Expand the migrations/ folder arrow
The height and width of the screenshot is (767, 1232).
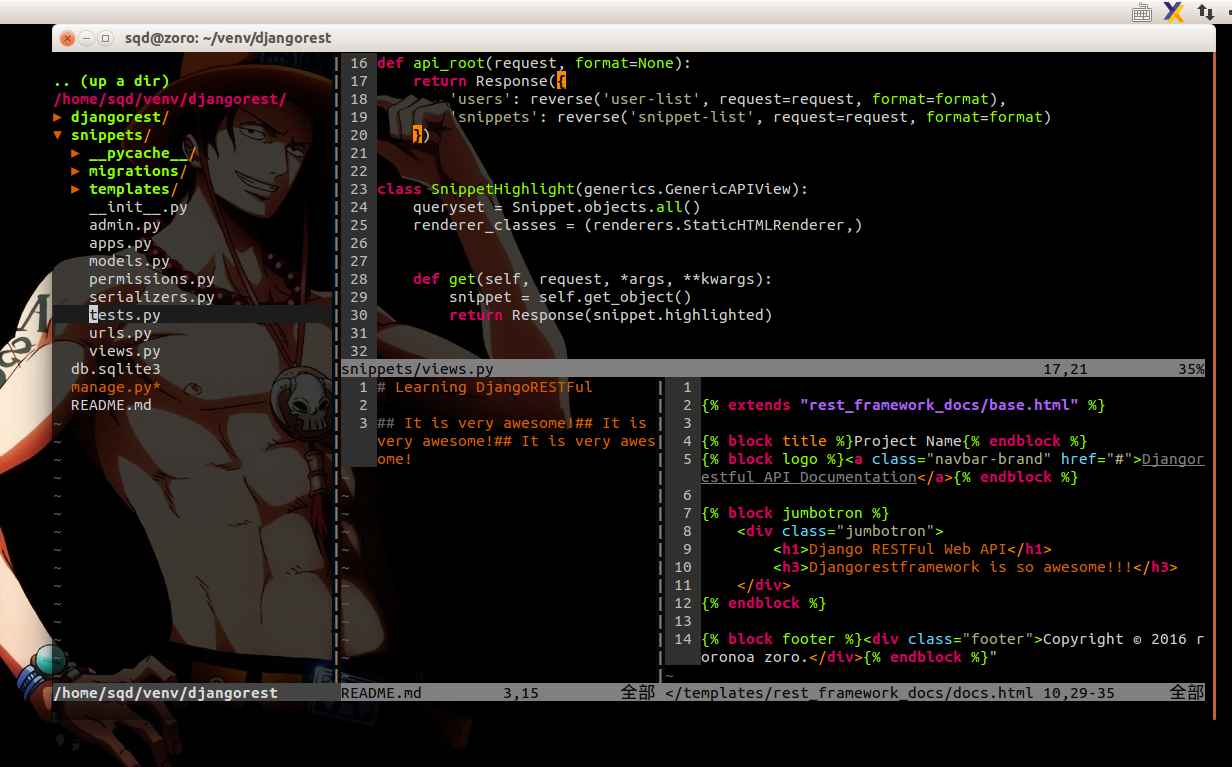pyautogui.click(x=76, y=171)
